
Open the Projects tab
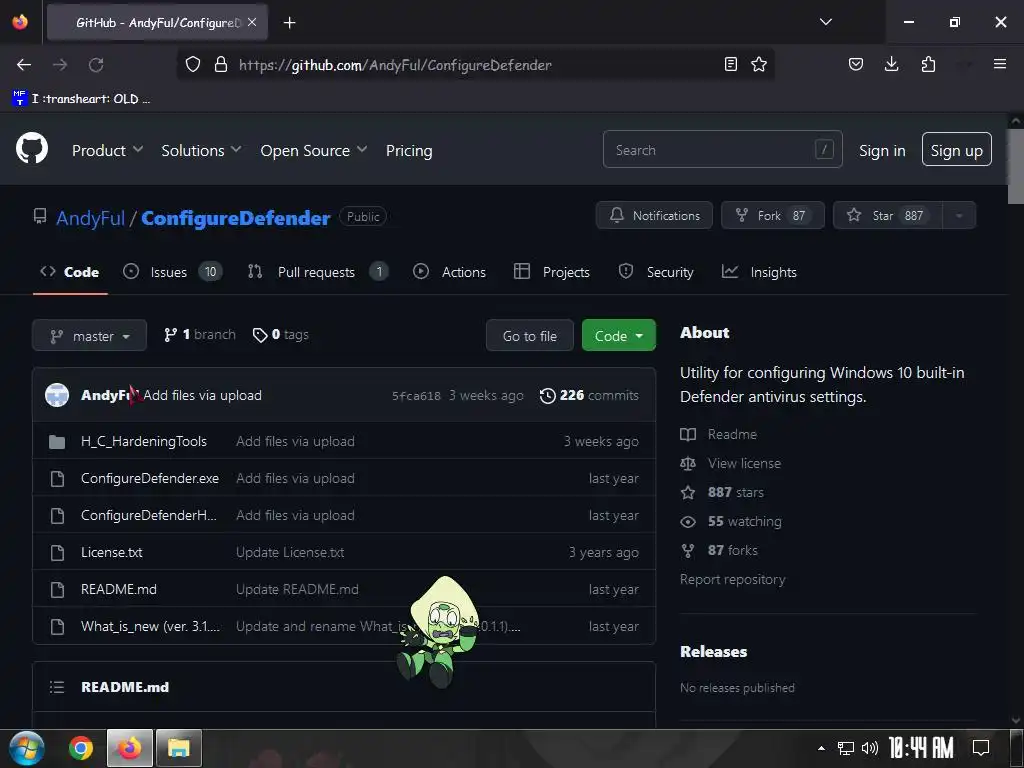(552, 272)
